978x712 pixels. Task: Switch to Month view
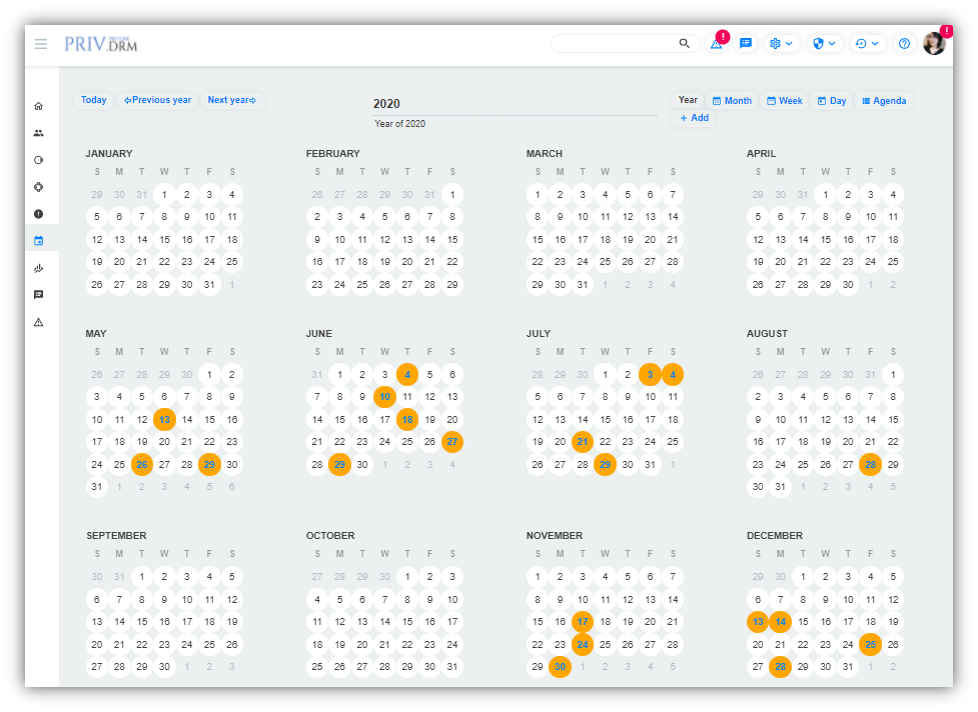point(732,101)
